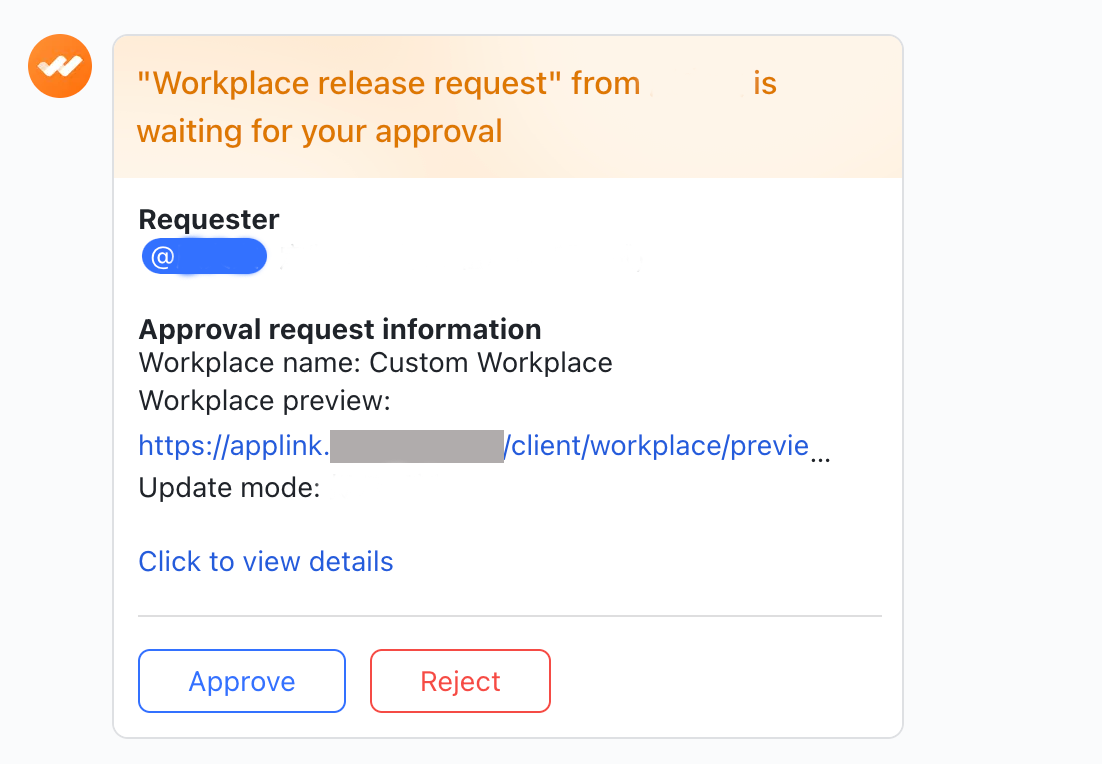Screen dimensions: 1102x764
Task: Click the Approval request information heading
Action: 339,329
